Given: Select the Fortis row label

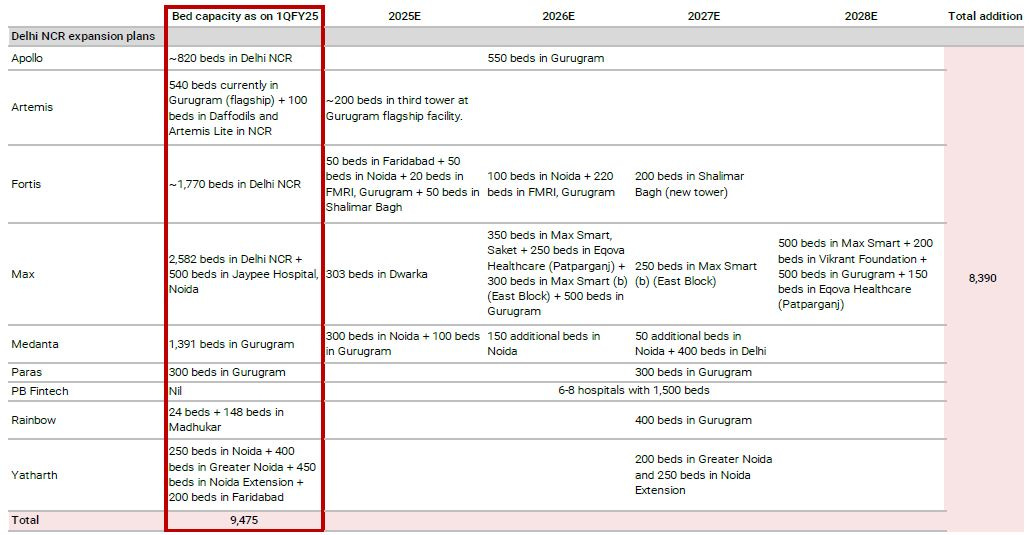Looking at the screenshot, I should click(x=26, y=184).
